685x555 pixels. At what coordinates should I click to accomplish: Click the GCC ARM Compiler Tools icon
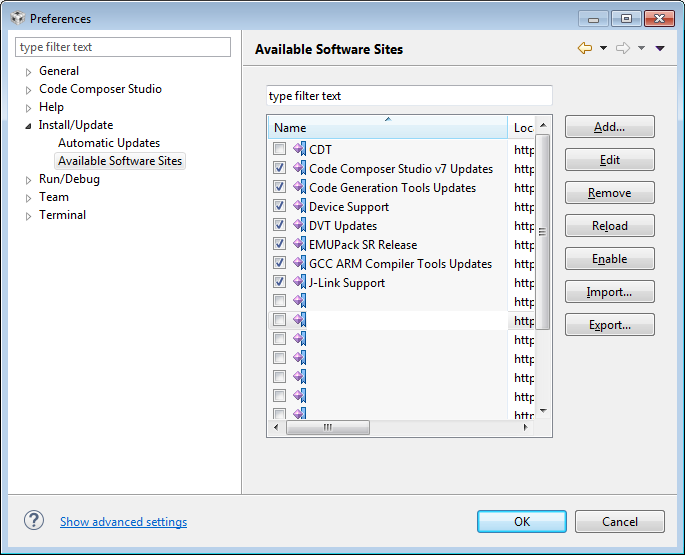coord(300,263)
